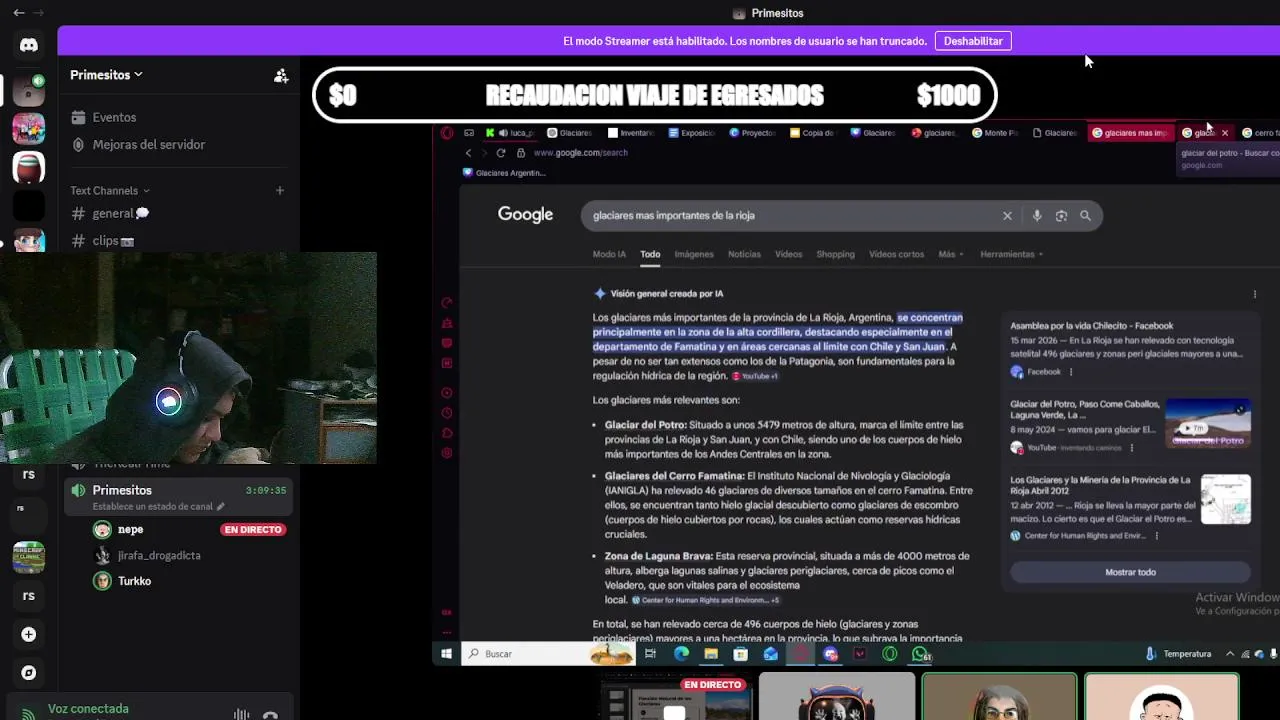The width and height of the screenshot is (1280, 720).
Task: Open File Explorer from streamed taskbar
Action: point(711,654)
